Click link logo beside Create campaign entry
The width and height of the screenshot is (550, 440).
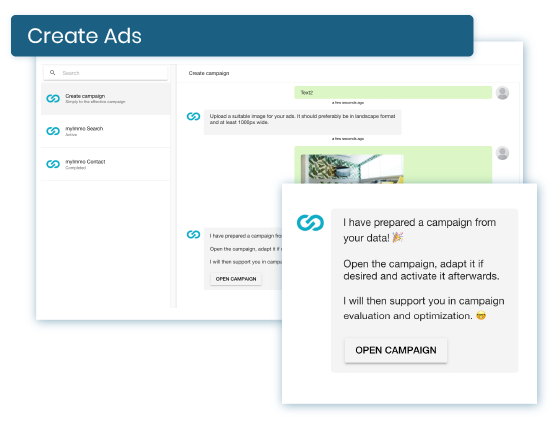53,99
